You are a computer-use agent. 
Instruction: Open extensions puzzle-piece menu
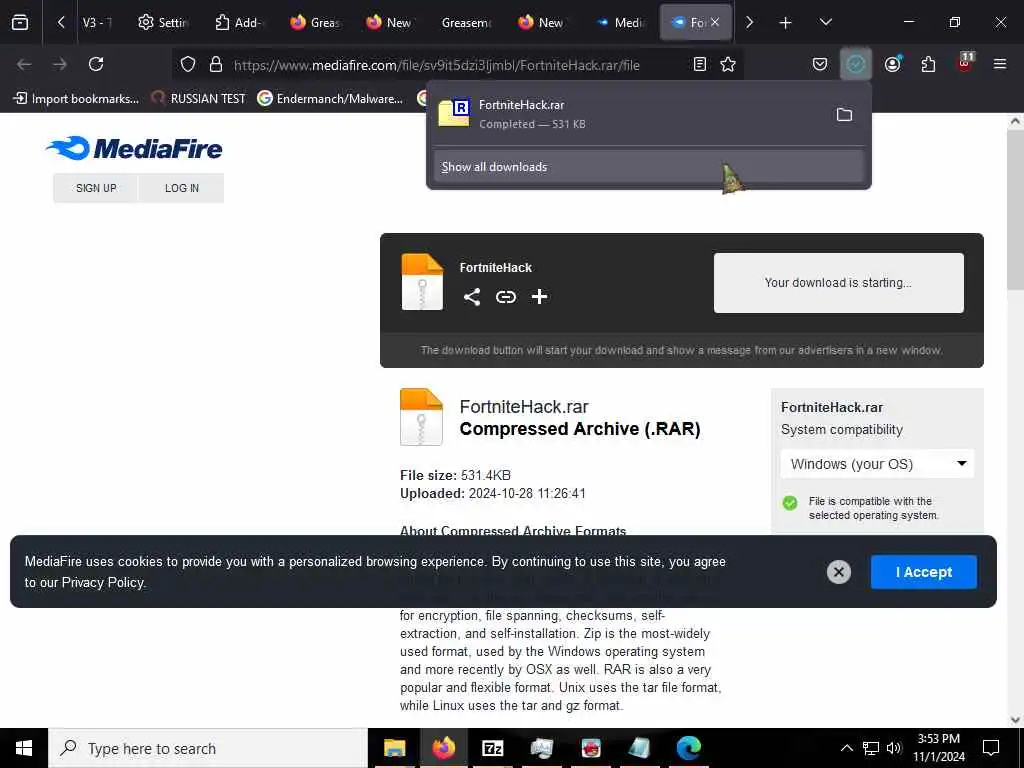928,64
